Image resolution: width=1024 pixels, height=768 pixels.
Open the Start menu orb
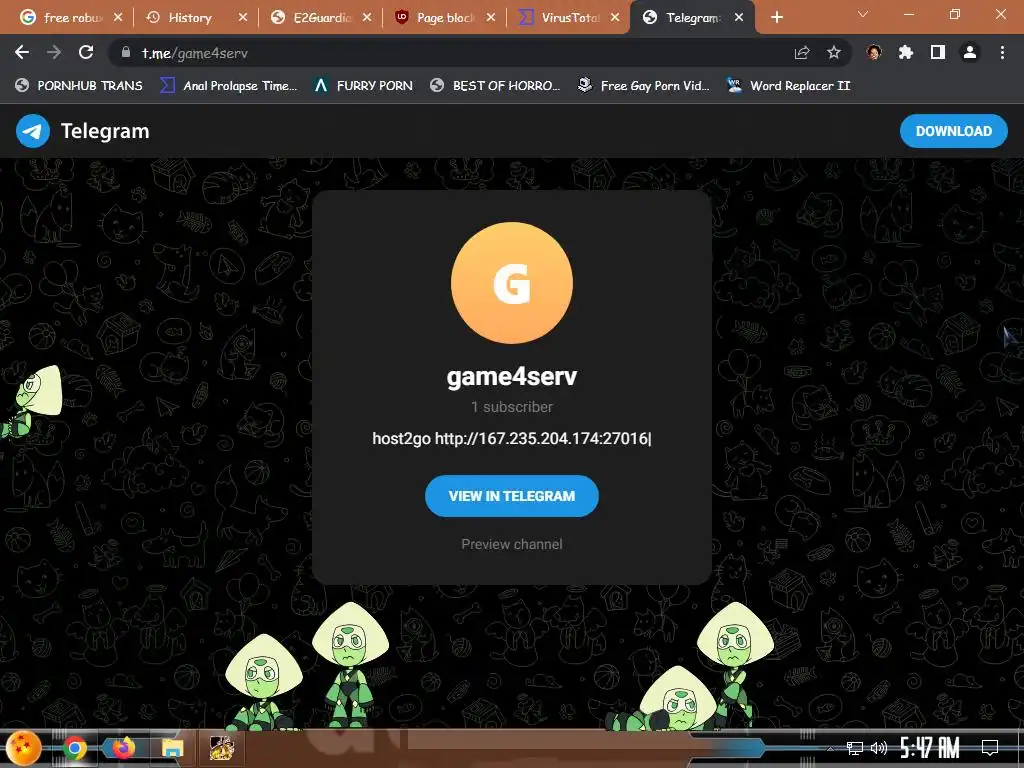point(24,748)
